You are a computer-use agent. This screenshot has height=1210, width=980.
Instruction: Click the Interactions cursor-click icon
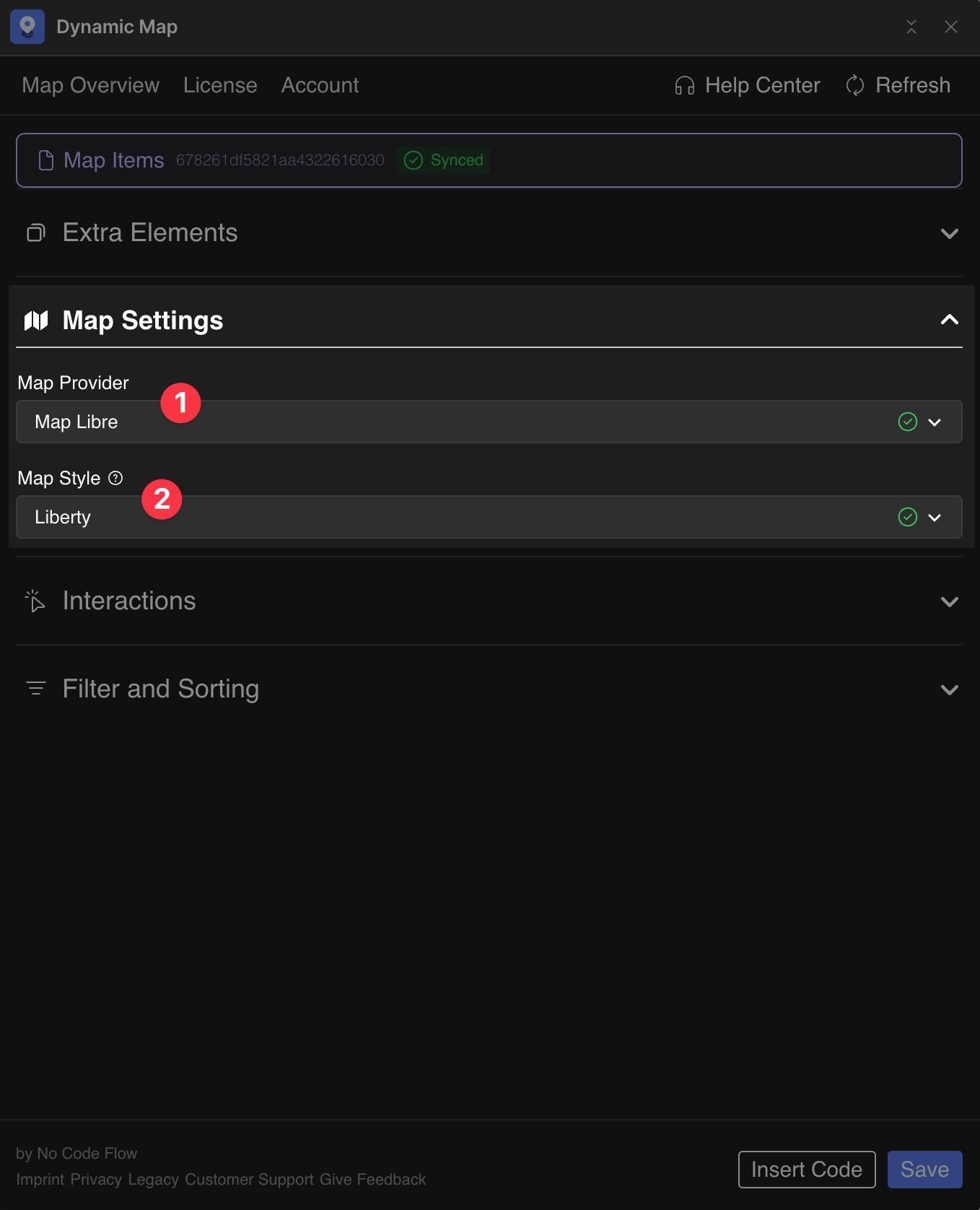[x=35, y=601]
